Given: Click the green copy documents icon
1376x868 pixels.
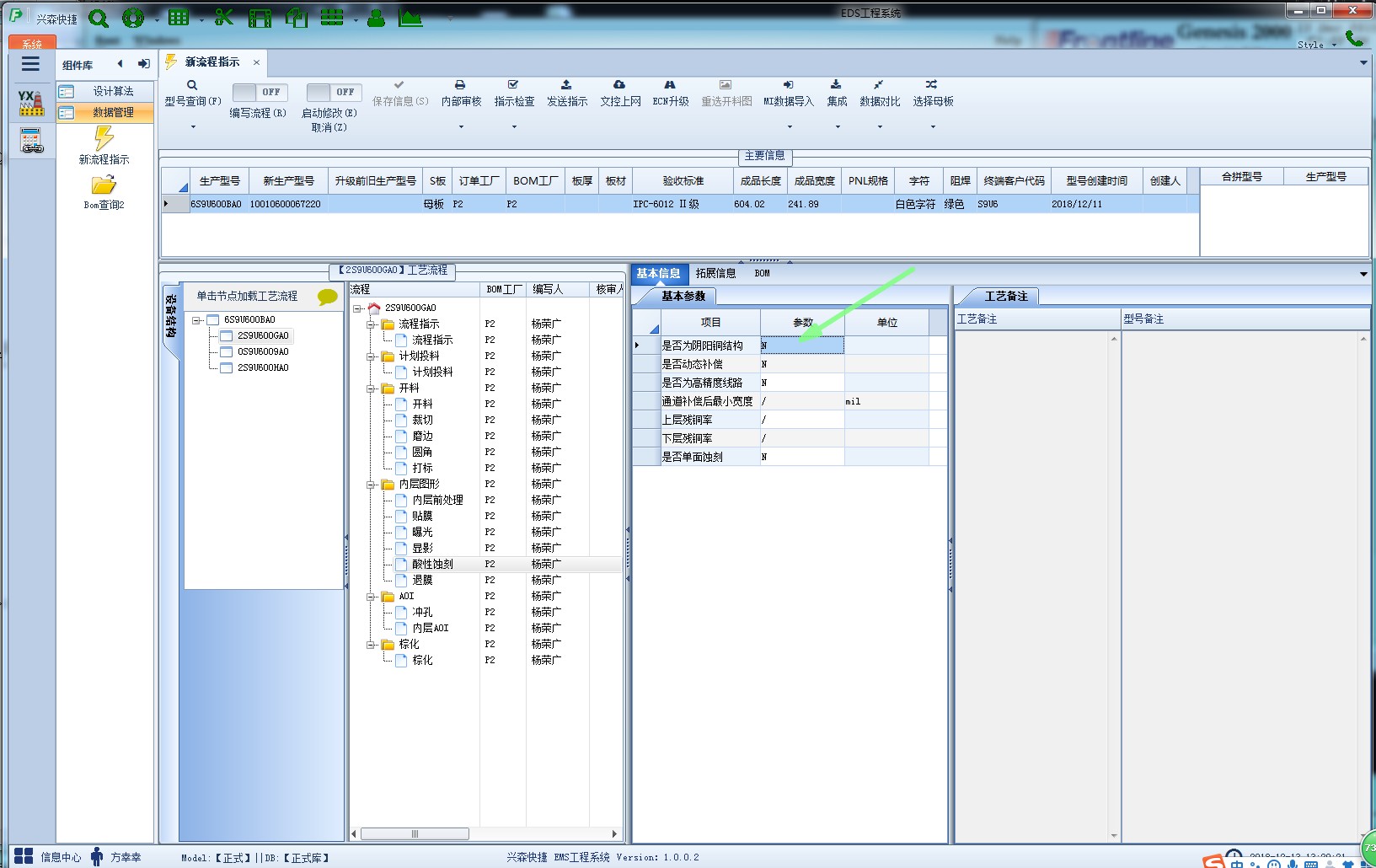Looking at the screenshot, I should click(x=296, y=19).
